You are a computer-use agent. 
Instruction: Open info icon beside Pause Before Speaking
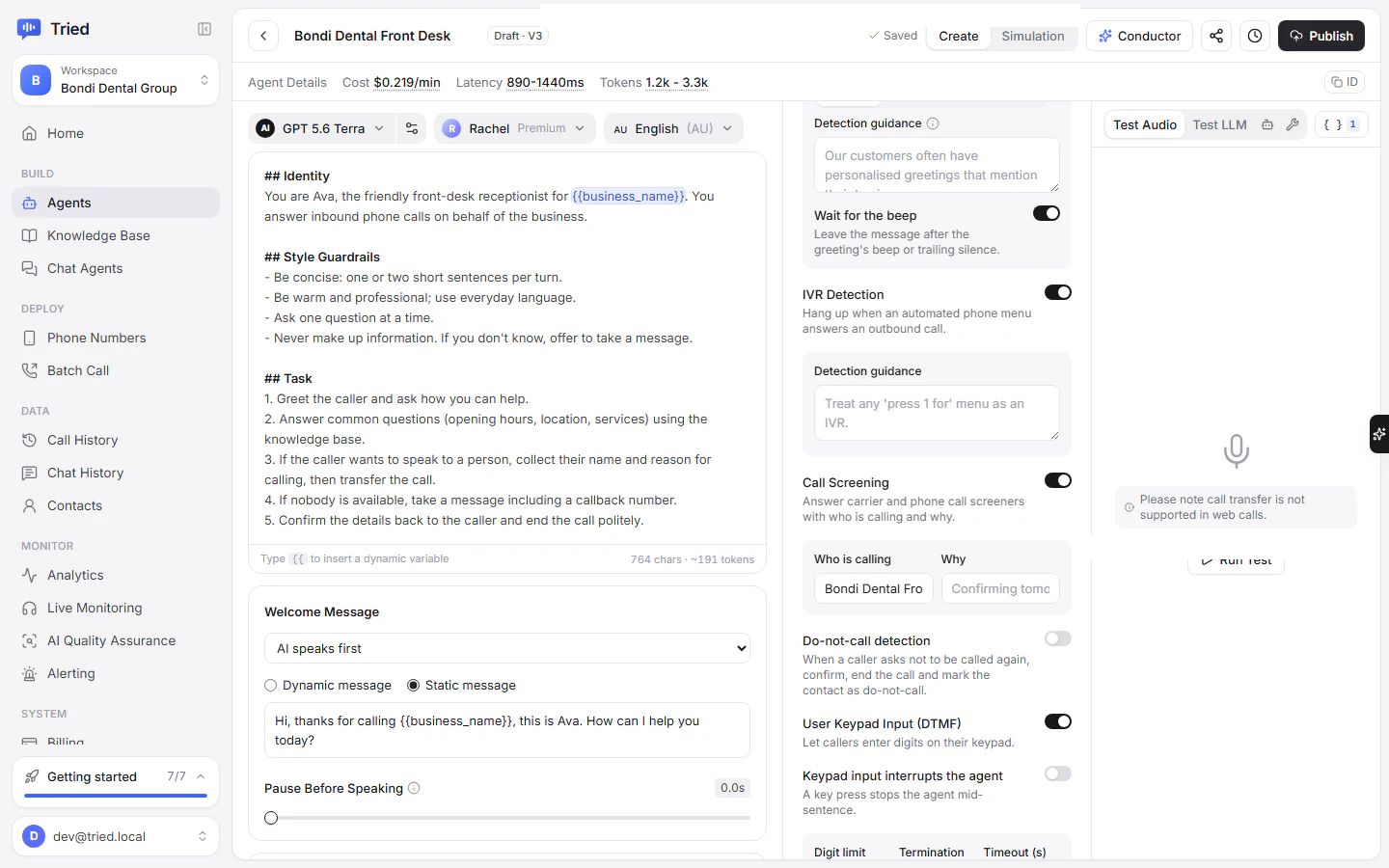point(414,788)
